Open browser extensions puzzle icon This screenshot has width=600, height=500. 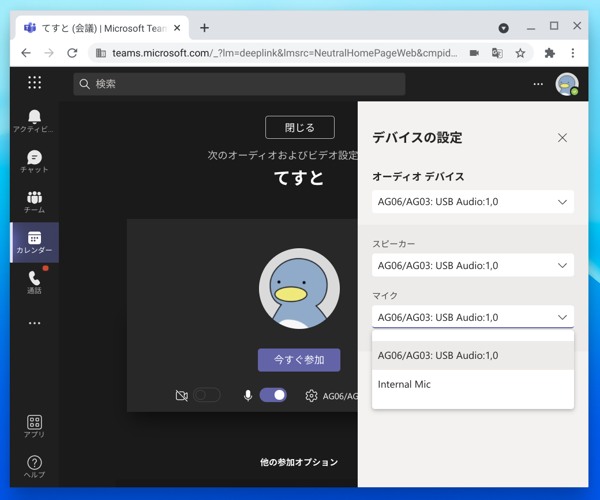549,53
